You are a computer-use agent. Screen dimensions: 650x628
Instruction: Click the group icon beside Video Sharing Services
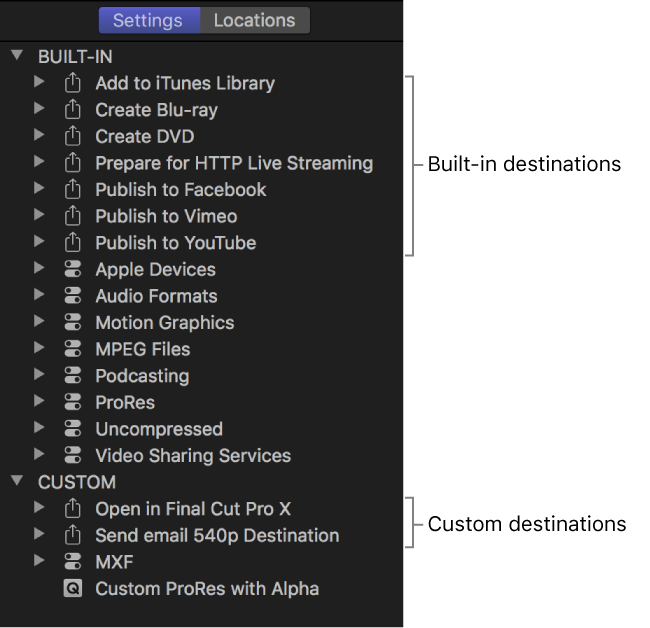tap(73, 455)
